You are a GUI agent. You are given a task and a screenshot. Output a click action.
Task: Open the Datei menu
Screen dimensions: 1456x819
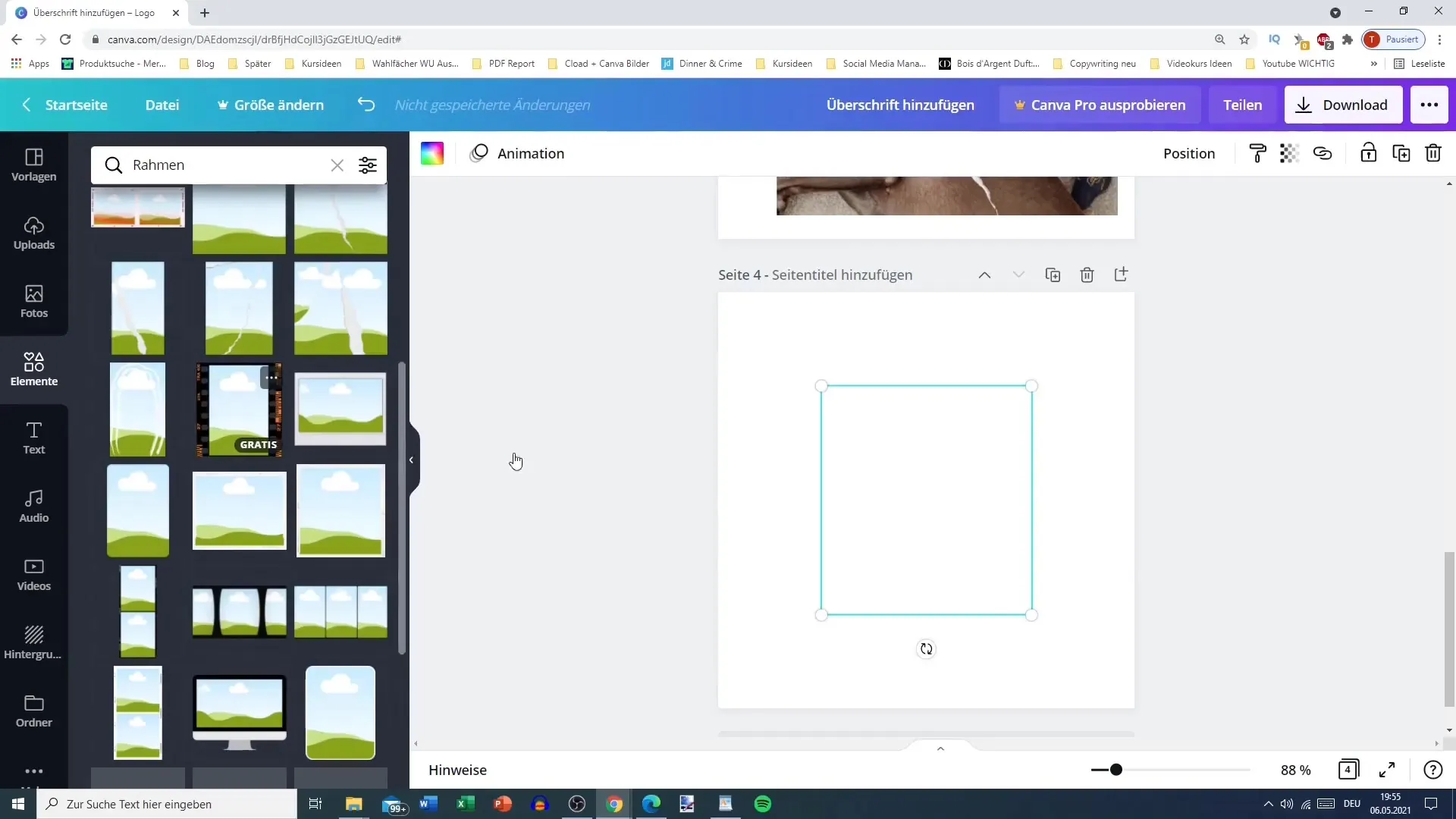[163, 104]
